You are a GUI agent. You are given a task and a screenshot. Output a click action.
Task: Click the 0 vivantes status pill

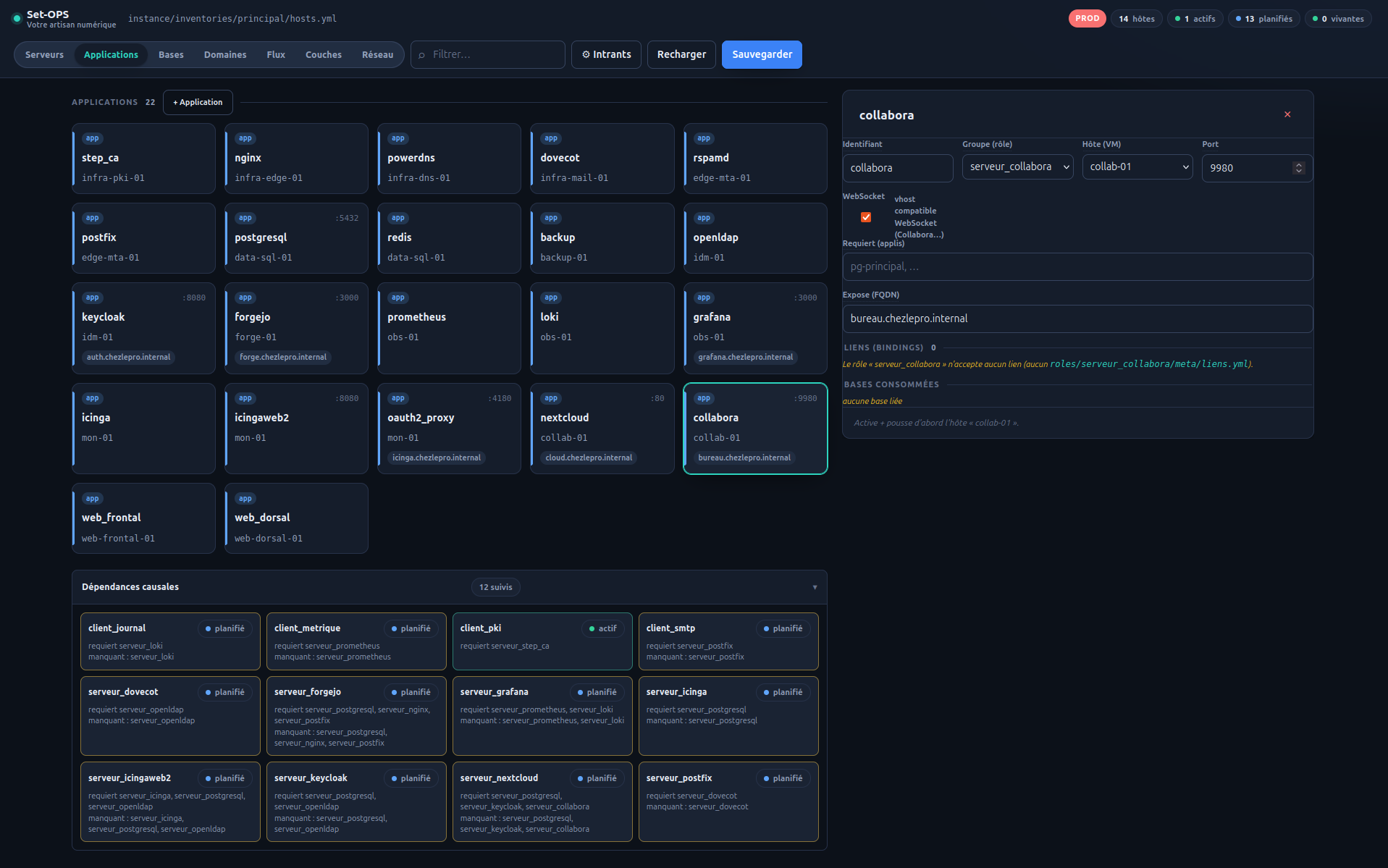click(x=1338, y=19)
